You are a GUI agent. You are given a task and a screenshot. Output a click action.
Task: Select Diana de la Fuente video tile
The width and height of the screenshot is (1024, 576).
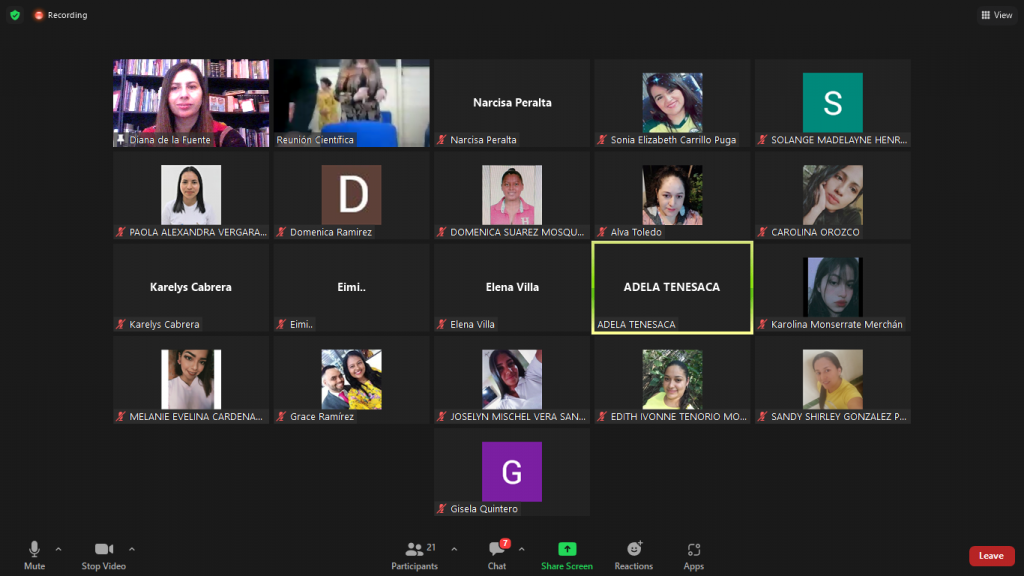191,103
